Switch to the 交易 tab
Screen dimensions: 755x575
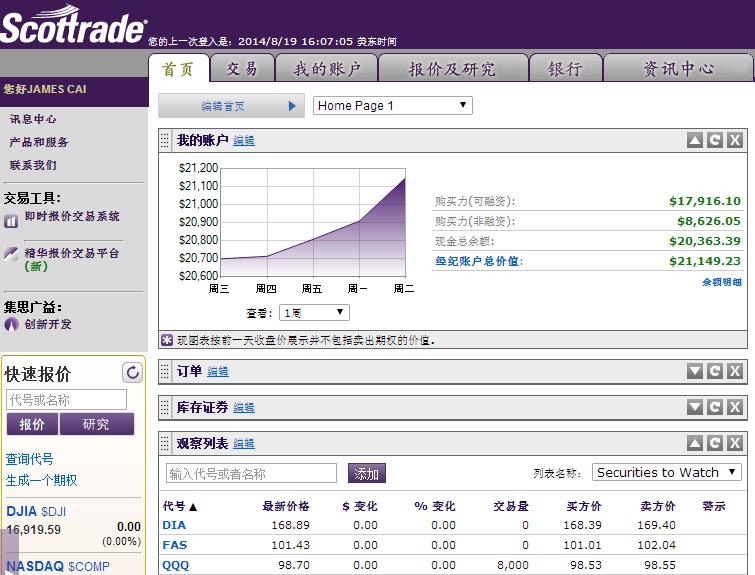pos(242,68)
